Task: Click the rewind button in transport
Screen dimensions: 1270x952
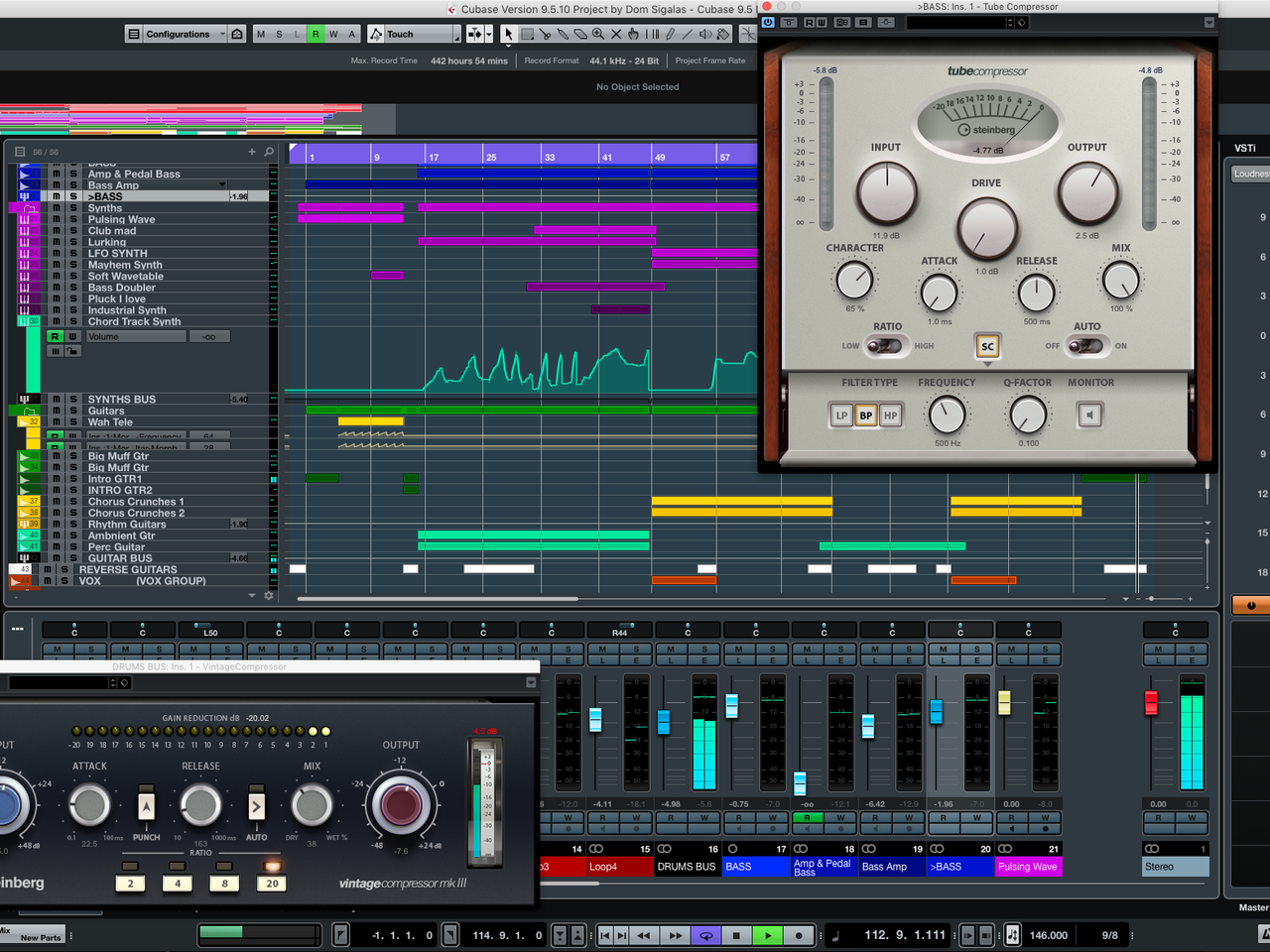Action: [x=644, y=935]
